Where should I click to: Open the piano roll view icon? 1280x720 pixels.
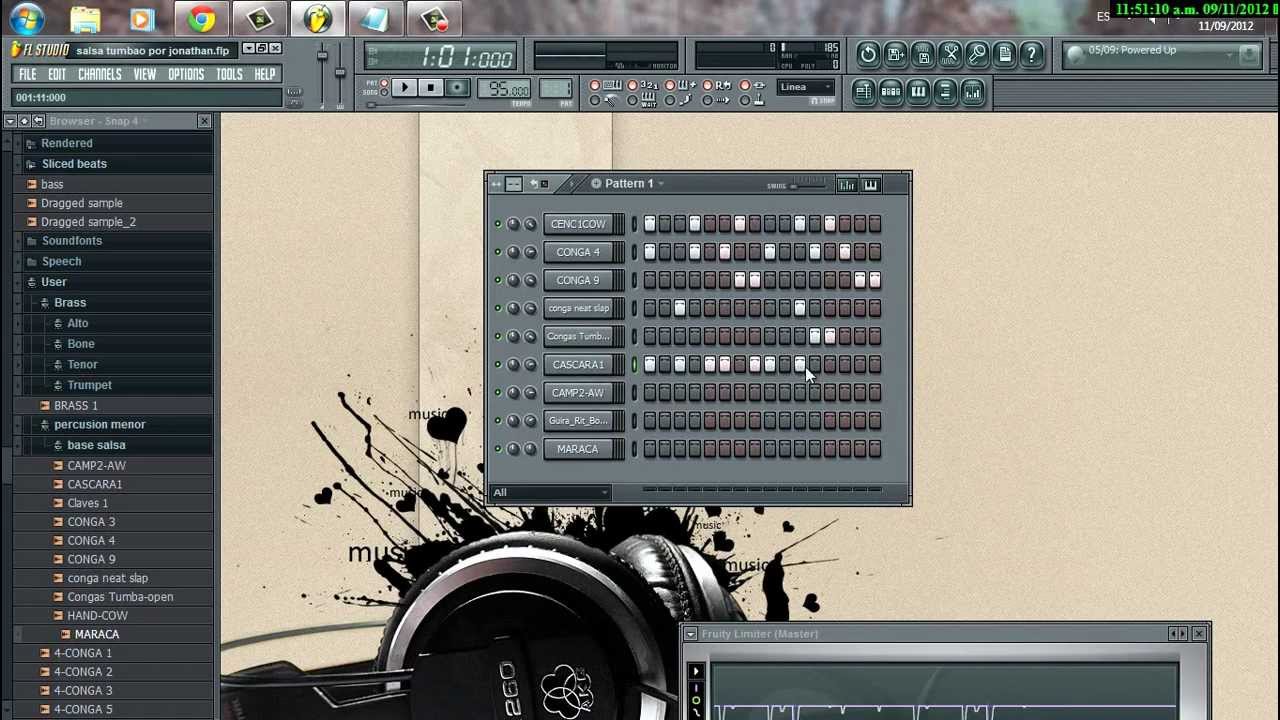[918, 92]
